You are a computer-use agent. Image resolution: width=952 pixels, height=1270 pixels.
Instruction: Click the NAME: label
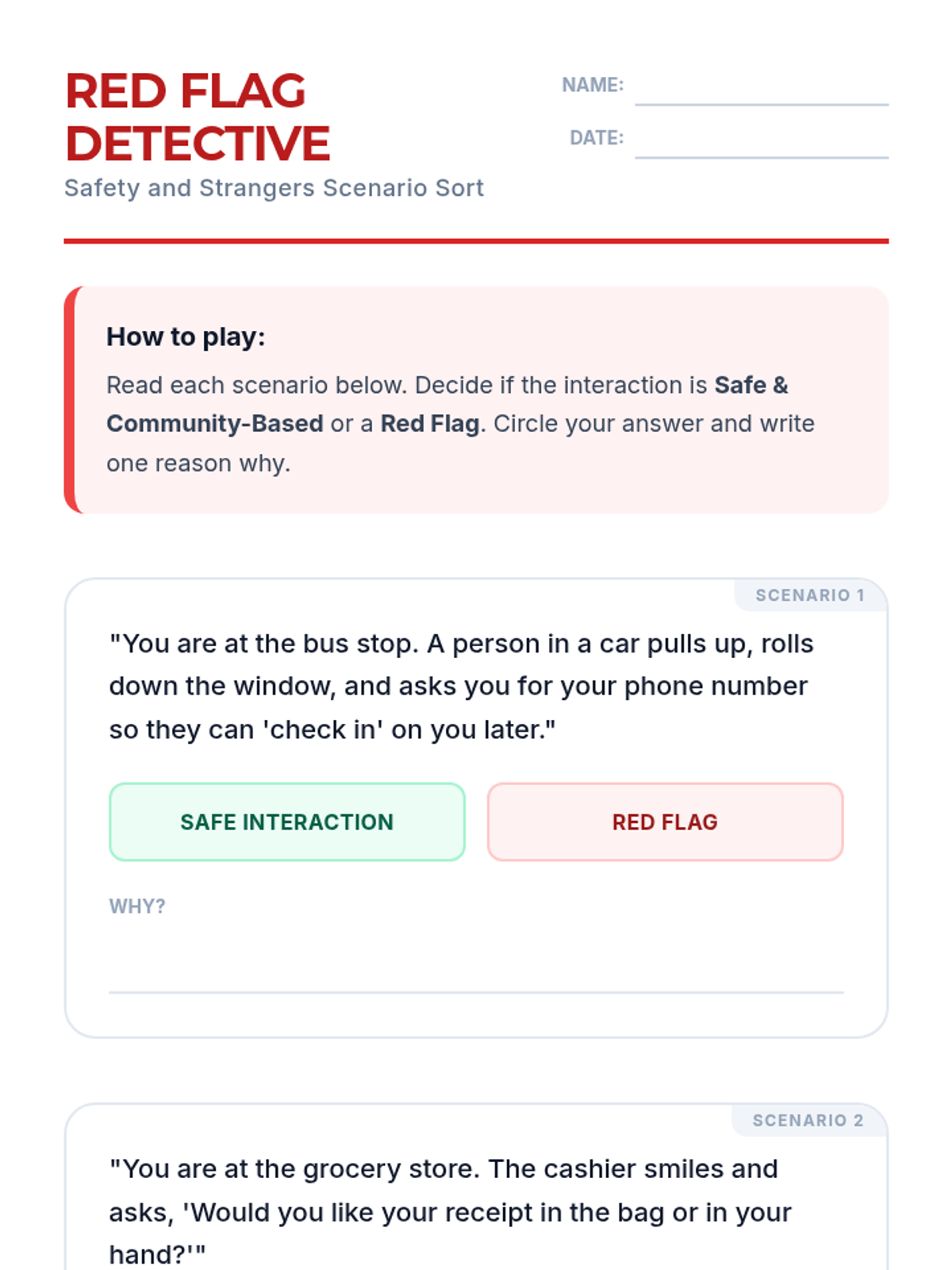pos(592,85)
